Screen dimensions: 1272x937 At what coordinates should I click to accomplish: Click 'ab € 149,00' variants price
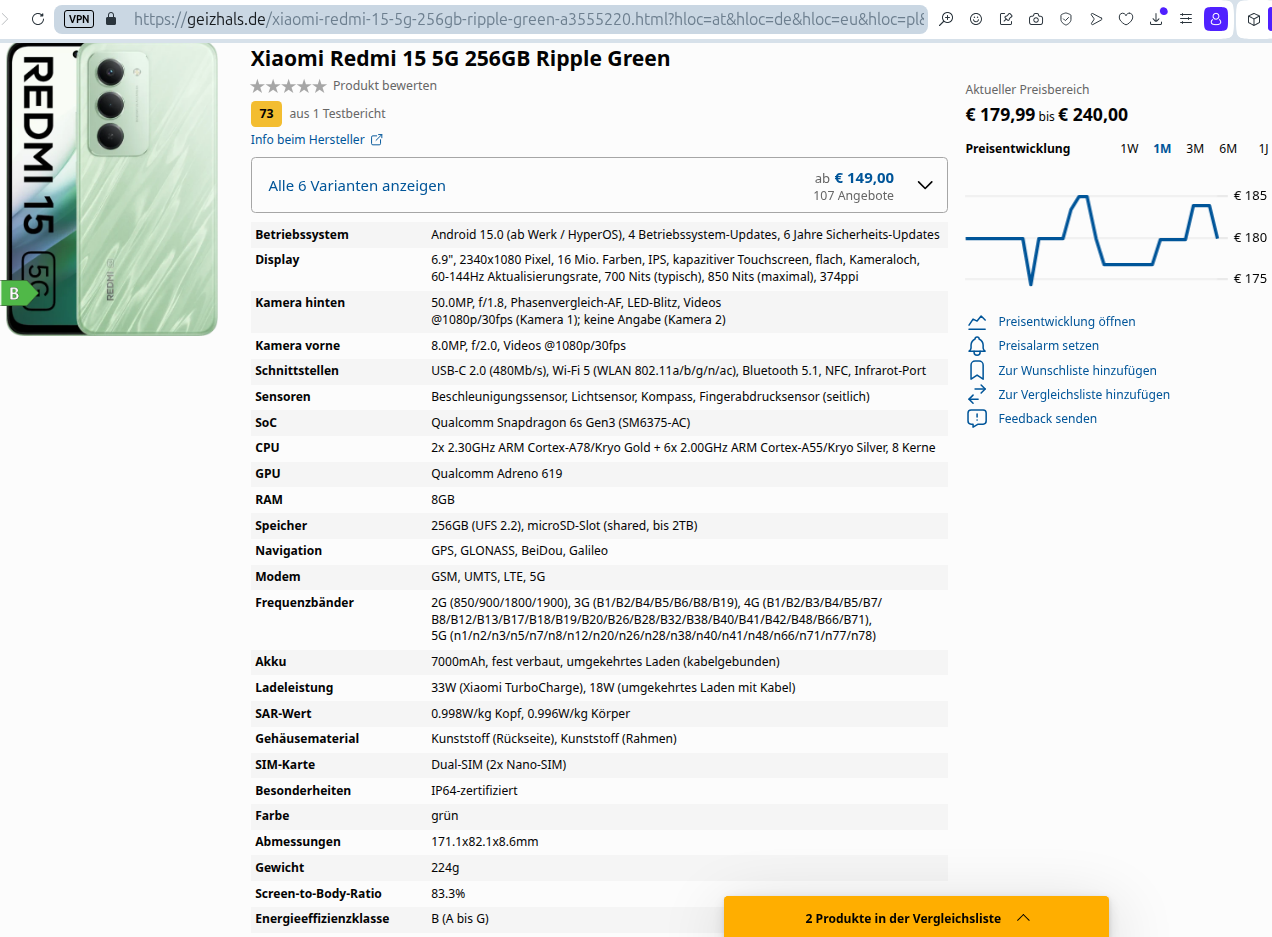854,178
